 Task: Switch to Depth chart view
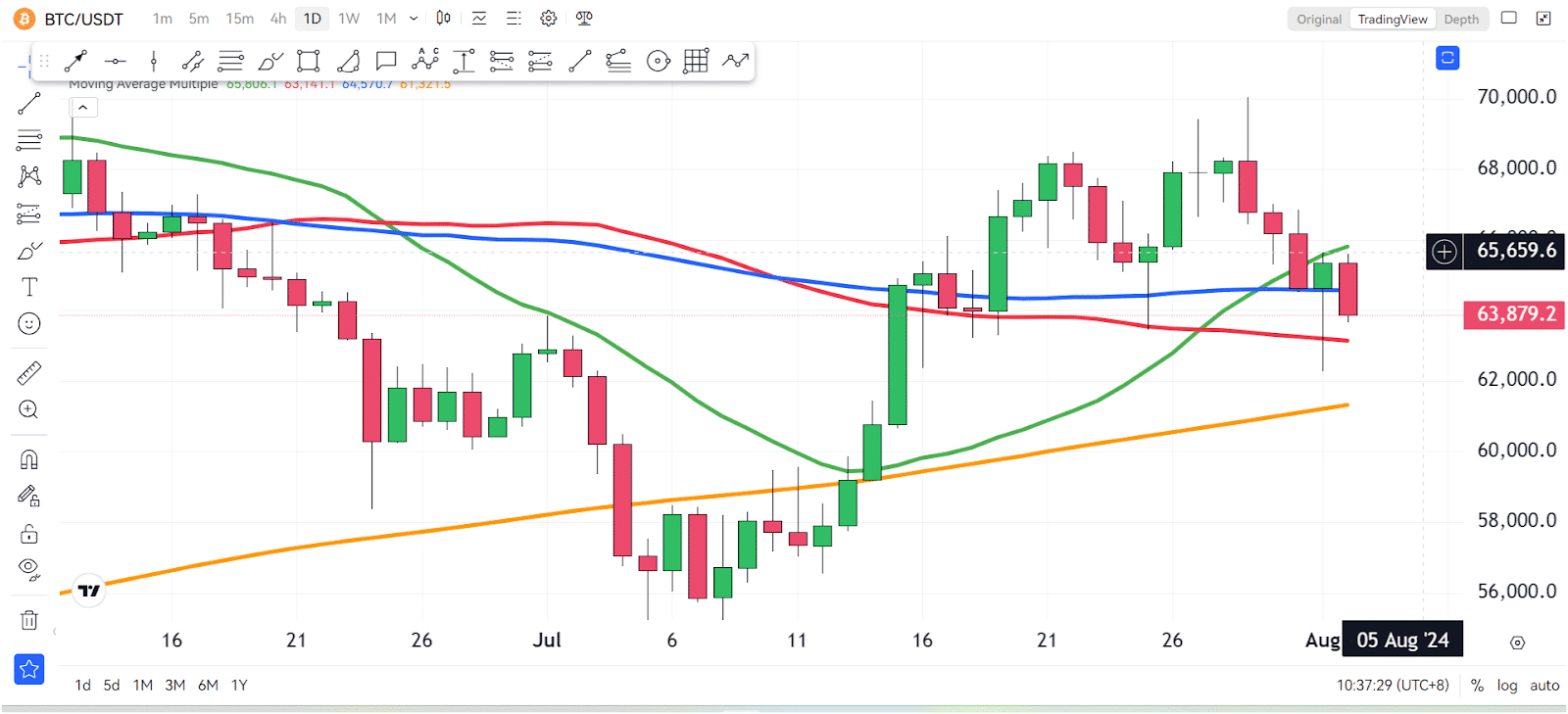coord(1461,19)
